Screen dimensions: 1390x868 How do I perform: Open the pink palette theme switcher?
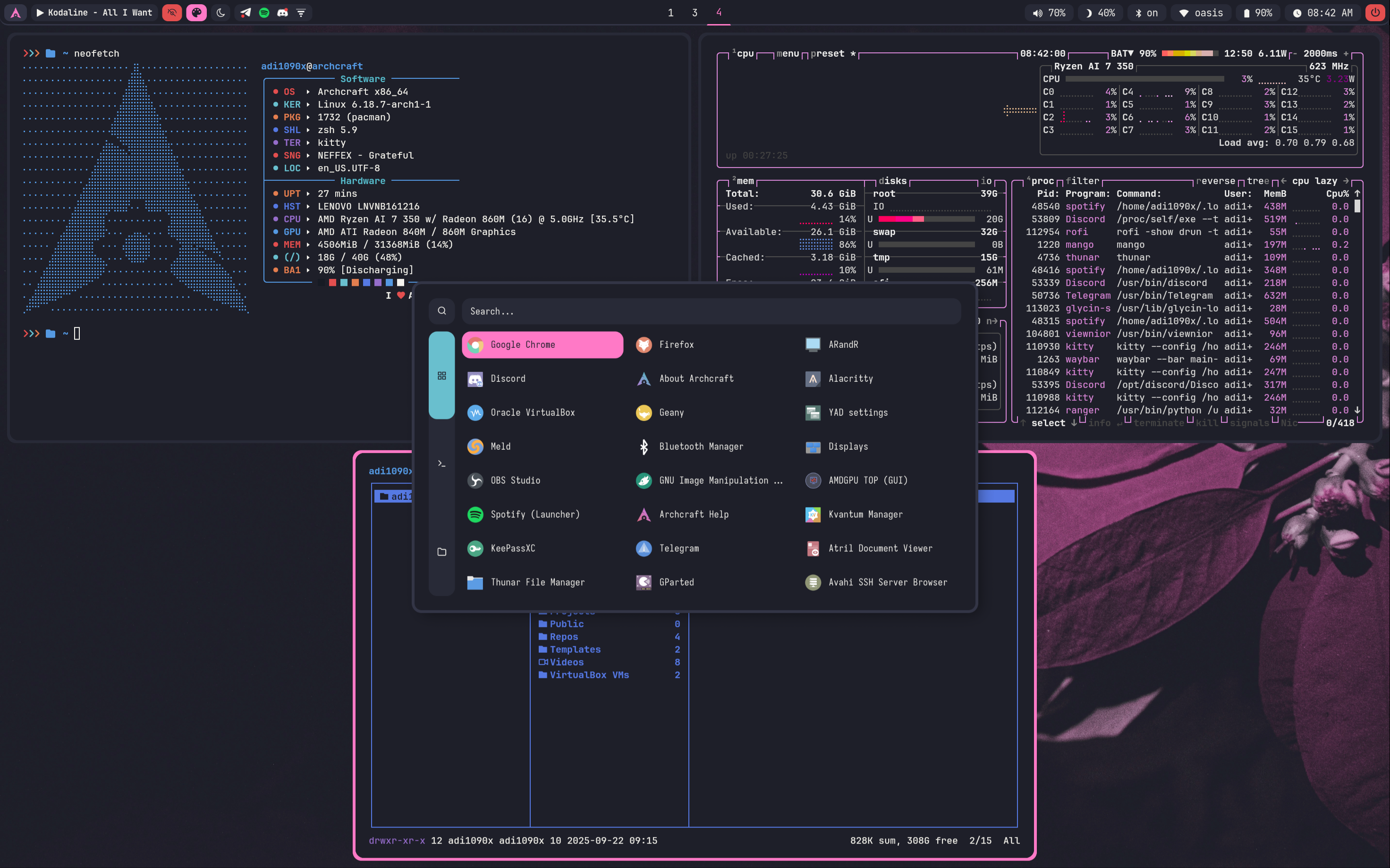point(196,13)
